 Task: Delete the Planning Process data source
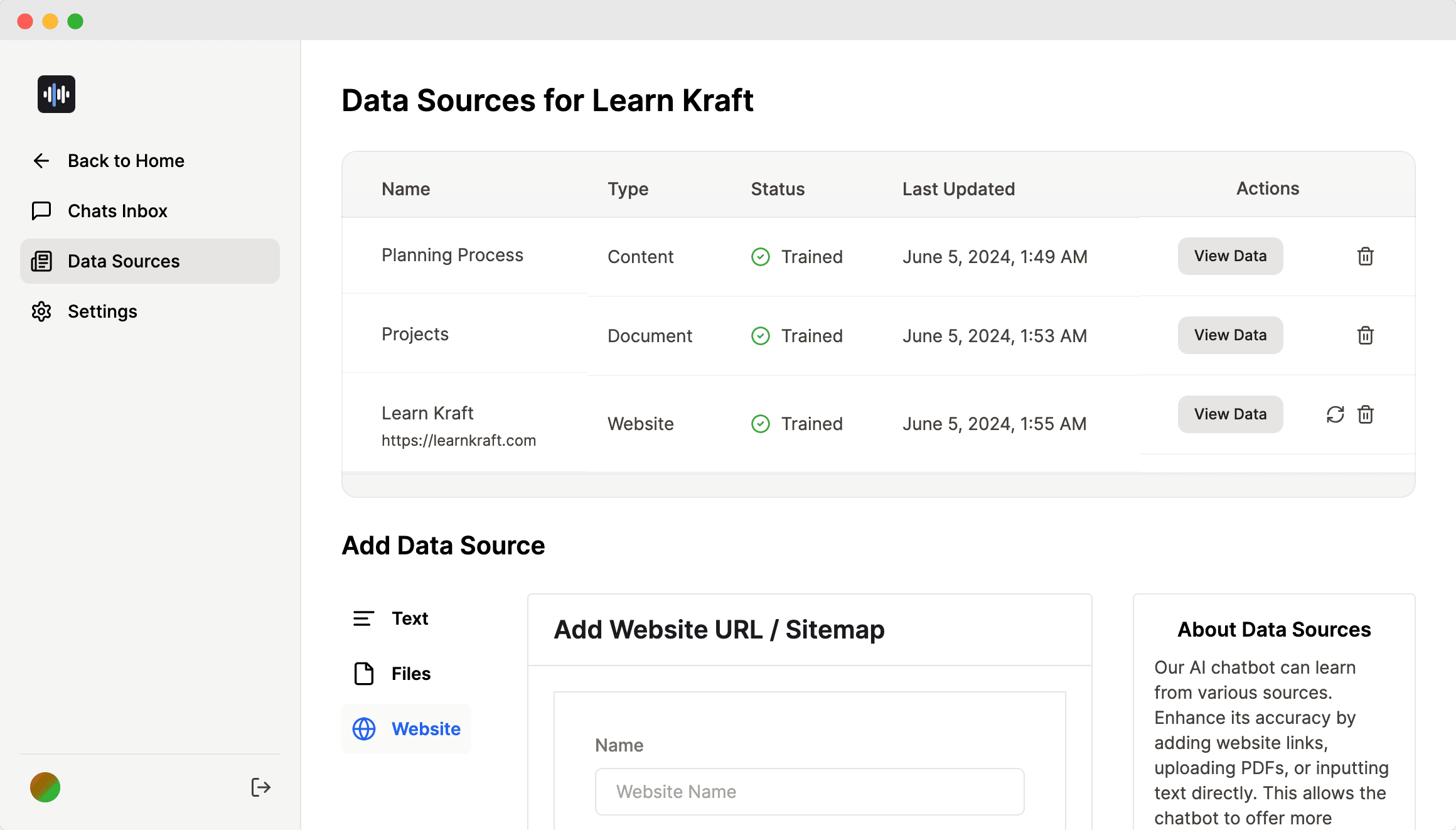pyautogui.click(x=1366, y=256)
